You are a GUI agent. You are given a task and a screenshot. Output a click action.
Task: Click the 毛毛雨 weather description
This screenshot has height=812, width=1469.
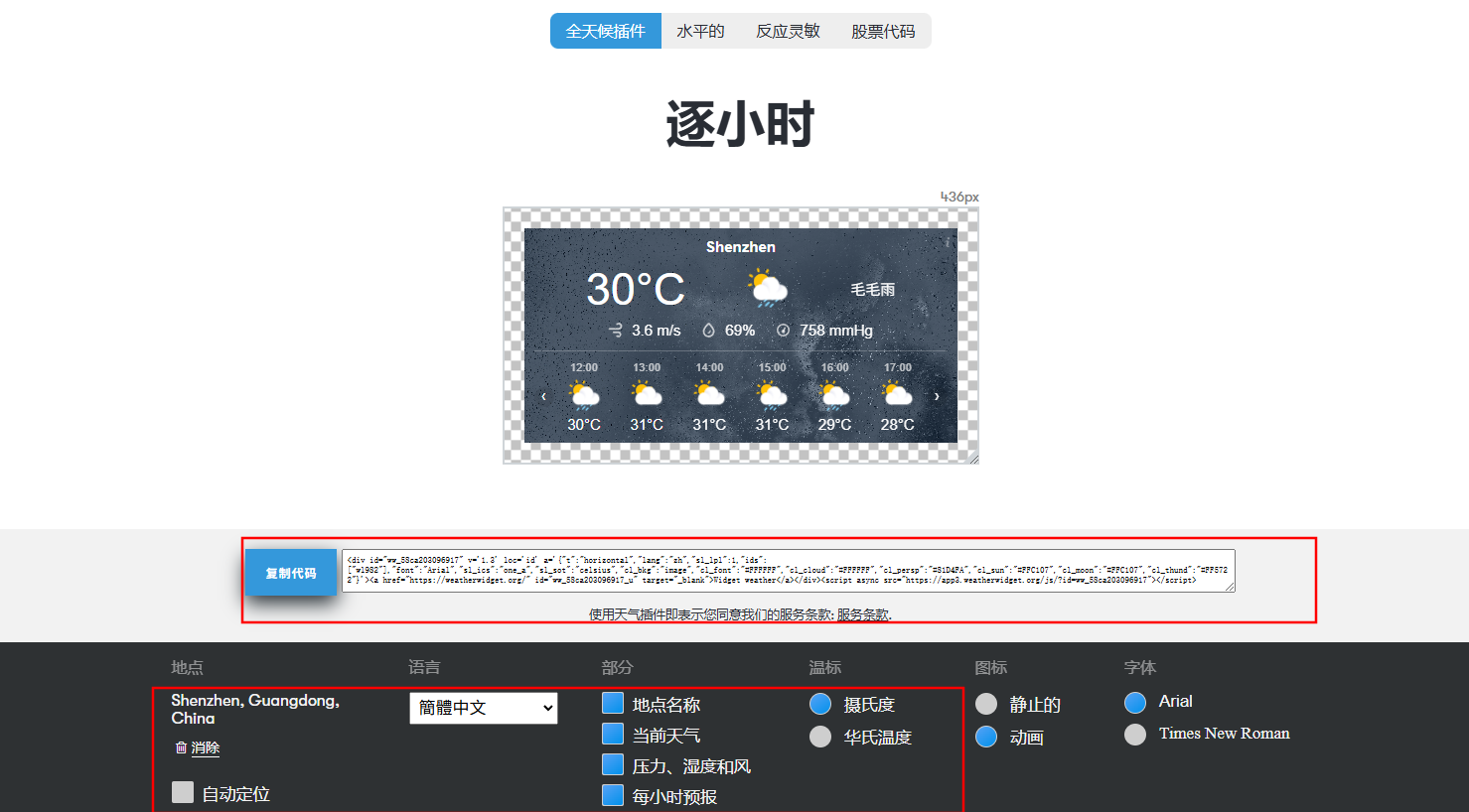[x=872, y=289]
